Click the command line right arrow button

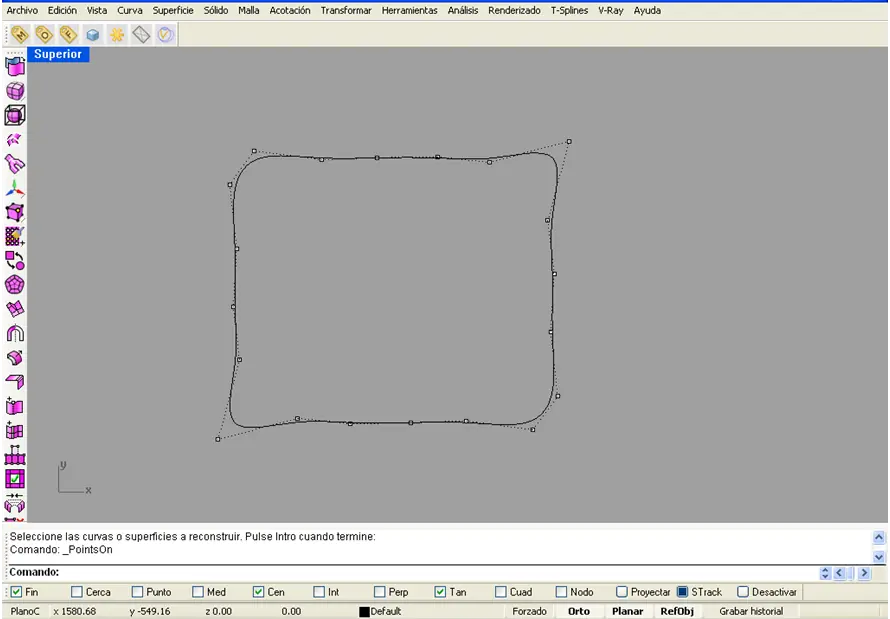[x=864, y=573]
